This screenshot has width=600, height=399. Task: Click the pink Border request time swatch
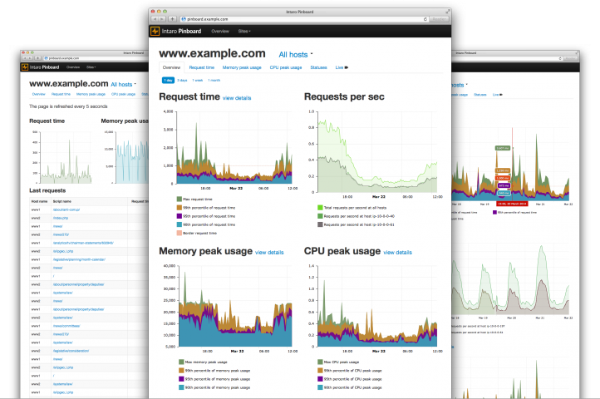click(179, 233)
